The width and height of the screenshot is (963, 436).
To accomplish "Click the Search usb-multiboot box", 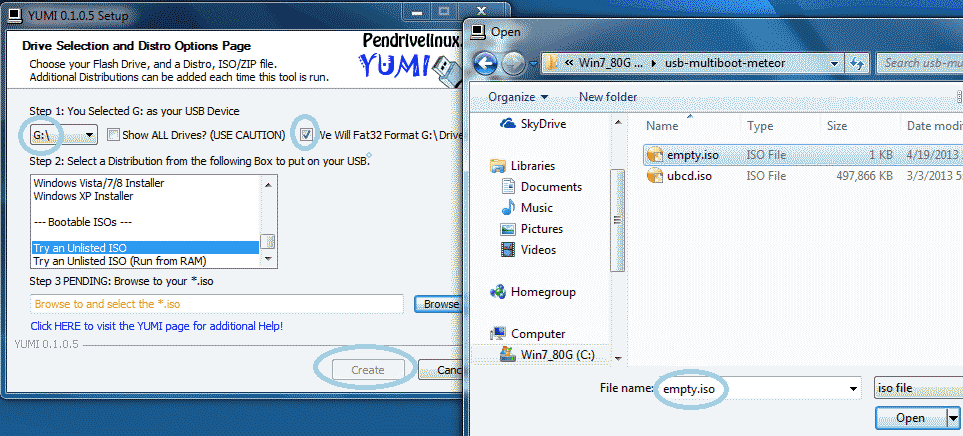I will click(918, 63).
